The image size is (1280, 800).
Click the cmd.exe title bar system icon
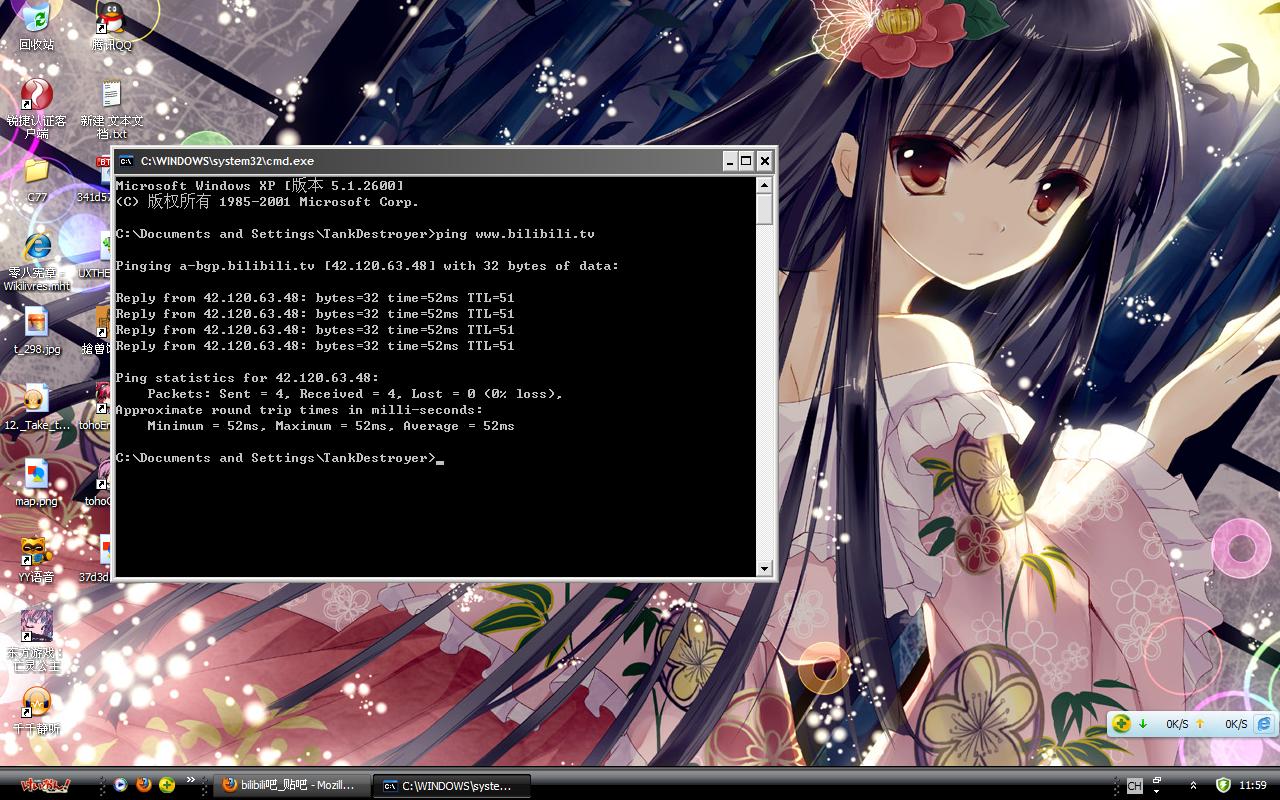click(x=127, y=161)
